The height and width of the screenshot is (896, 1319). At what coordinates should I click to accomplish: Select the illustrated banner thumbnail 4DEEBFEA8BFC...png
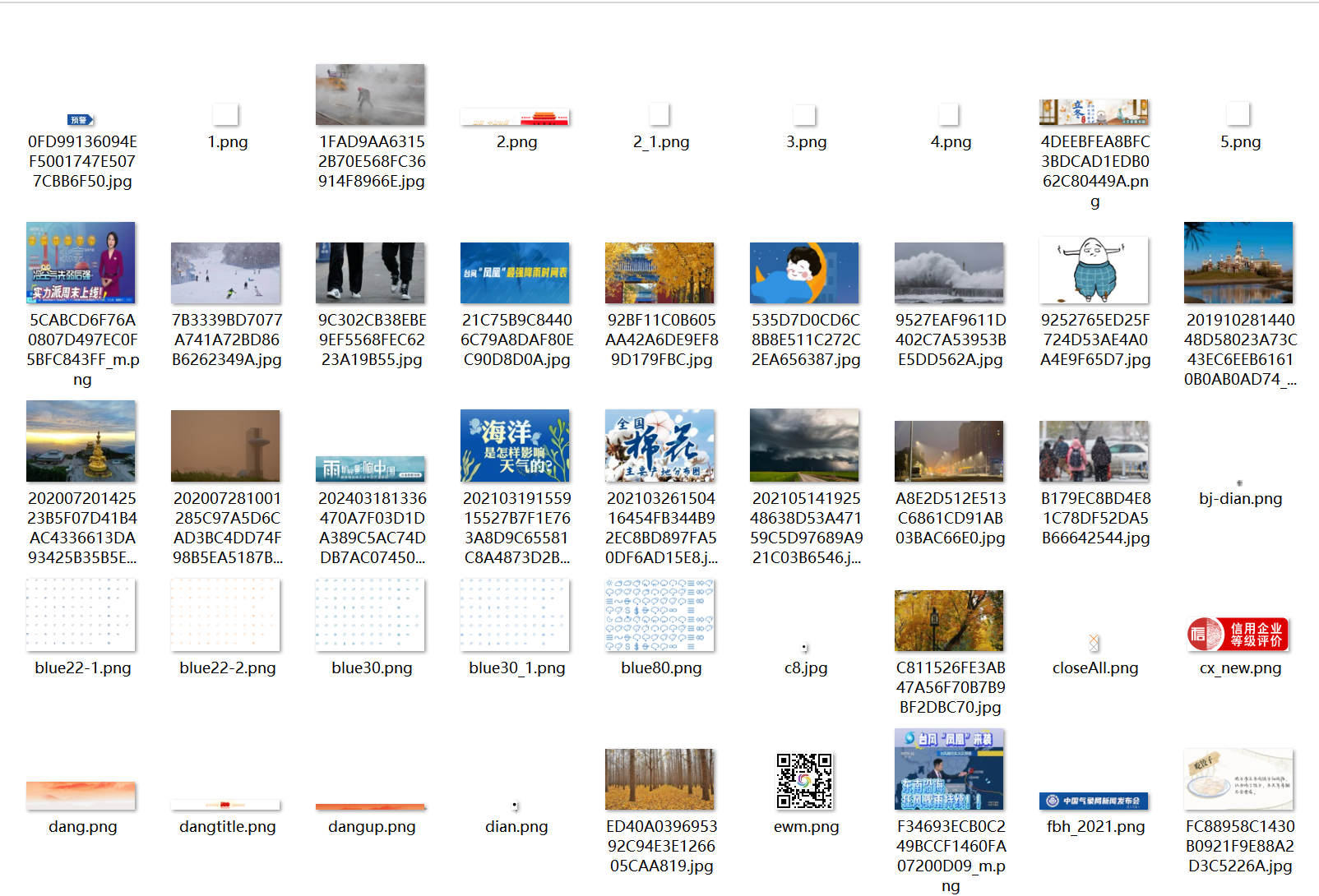click(1094, 112)
